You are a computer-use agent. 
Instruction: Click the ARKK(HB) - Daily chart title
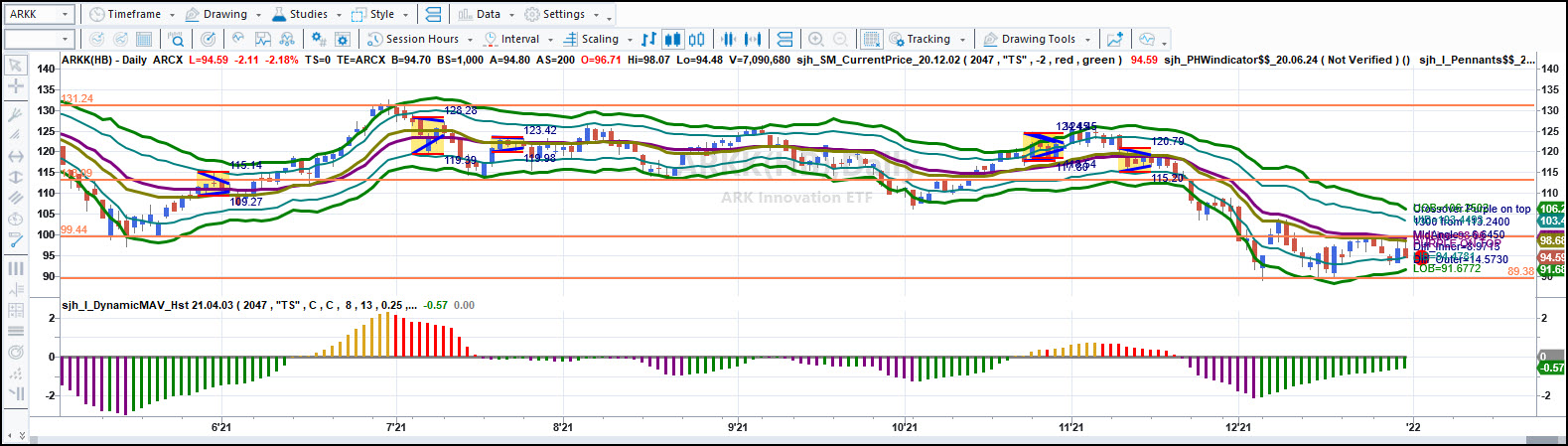(x=105, y=60)
